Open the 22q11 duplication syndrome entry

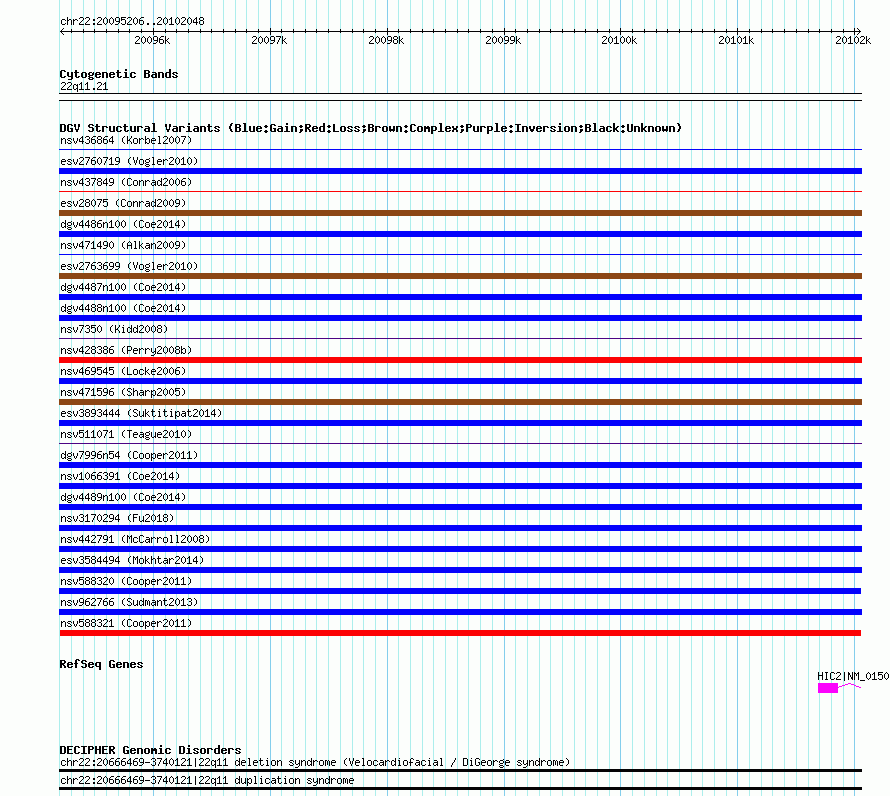click(207, 781)
